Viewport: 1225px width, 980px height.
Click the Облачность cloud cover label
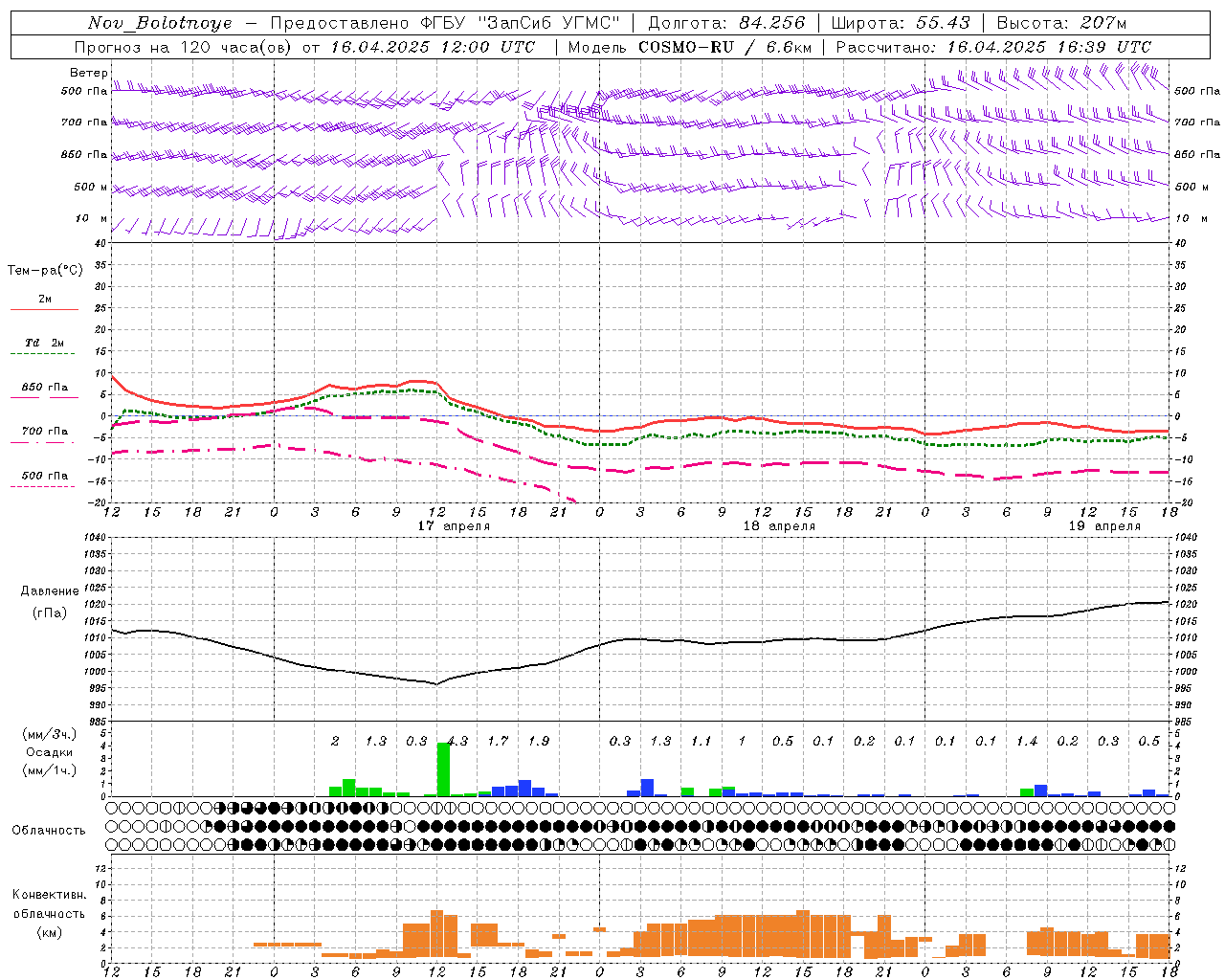point(49,831)
